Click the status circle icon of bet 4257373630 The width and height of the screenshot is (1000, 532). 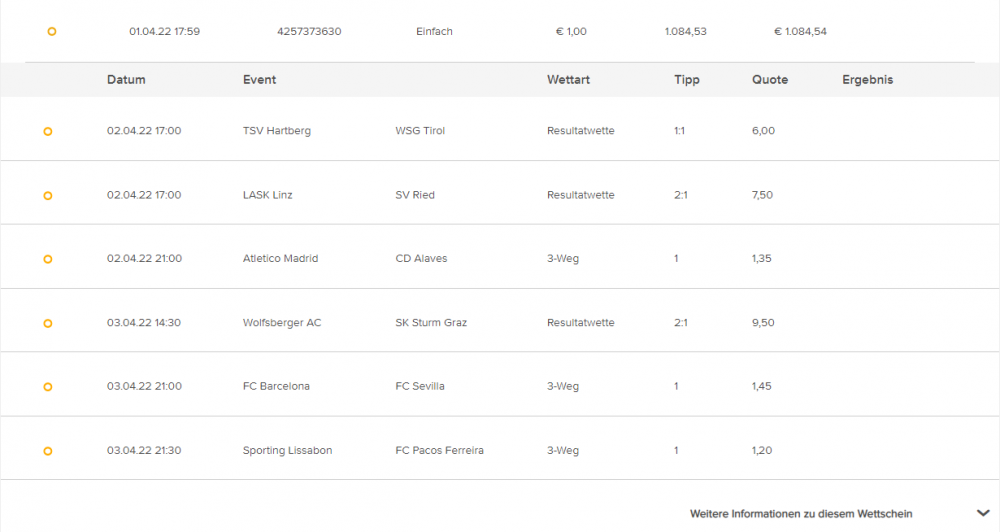[52, 31]
